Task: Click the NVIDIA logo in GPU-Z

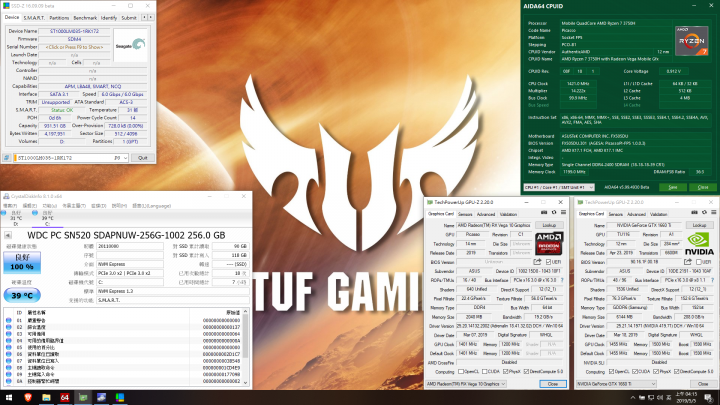Action: [x=699, y=244]
